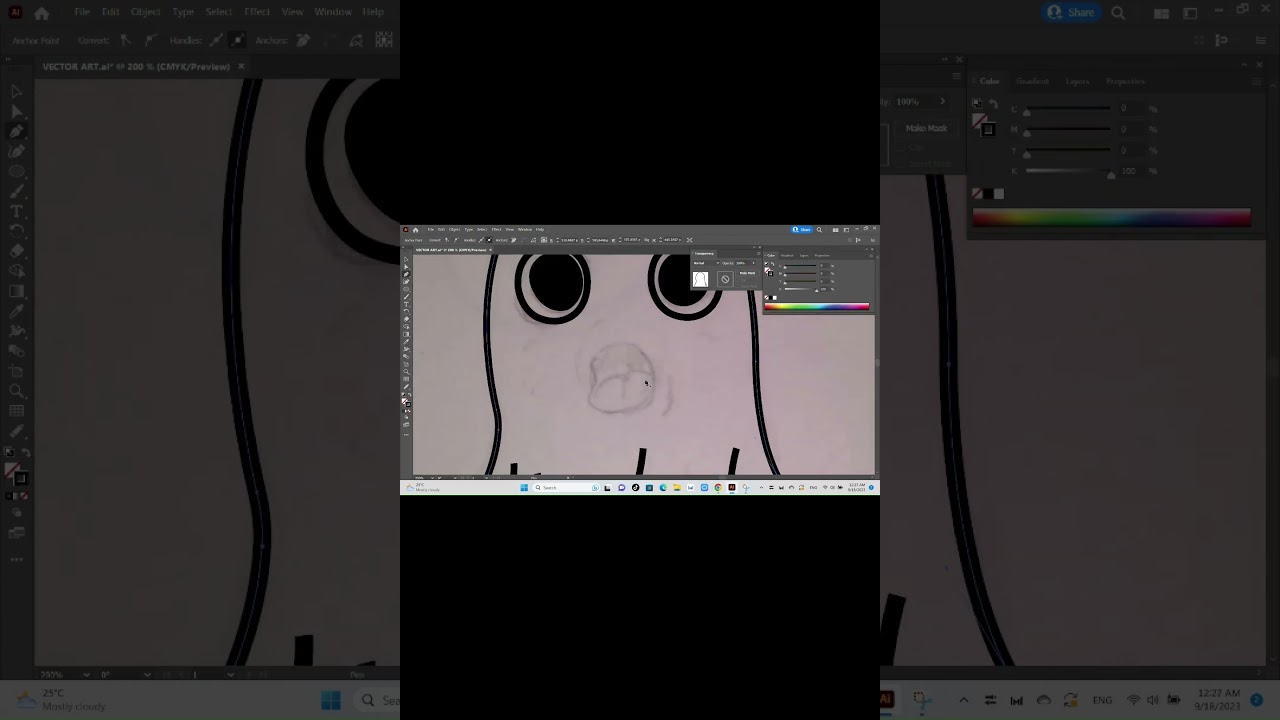The image size is (1280, 720).
Task: Open the Object menu in the sharp window
Action: [454, 230]
